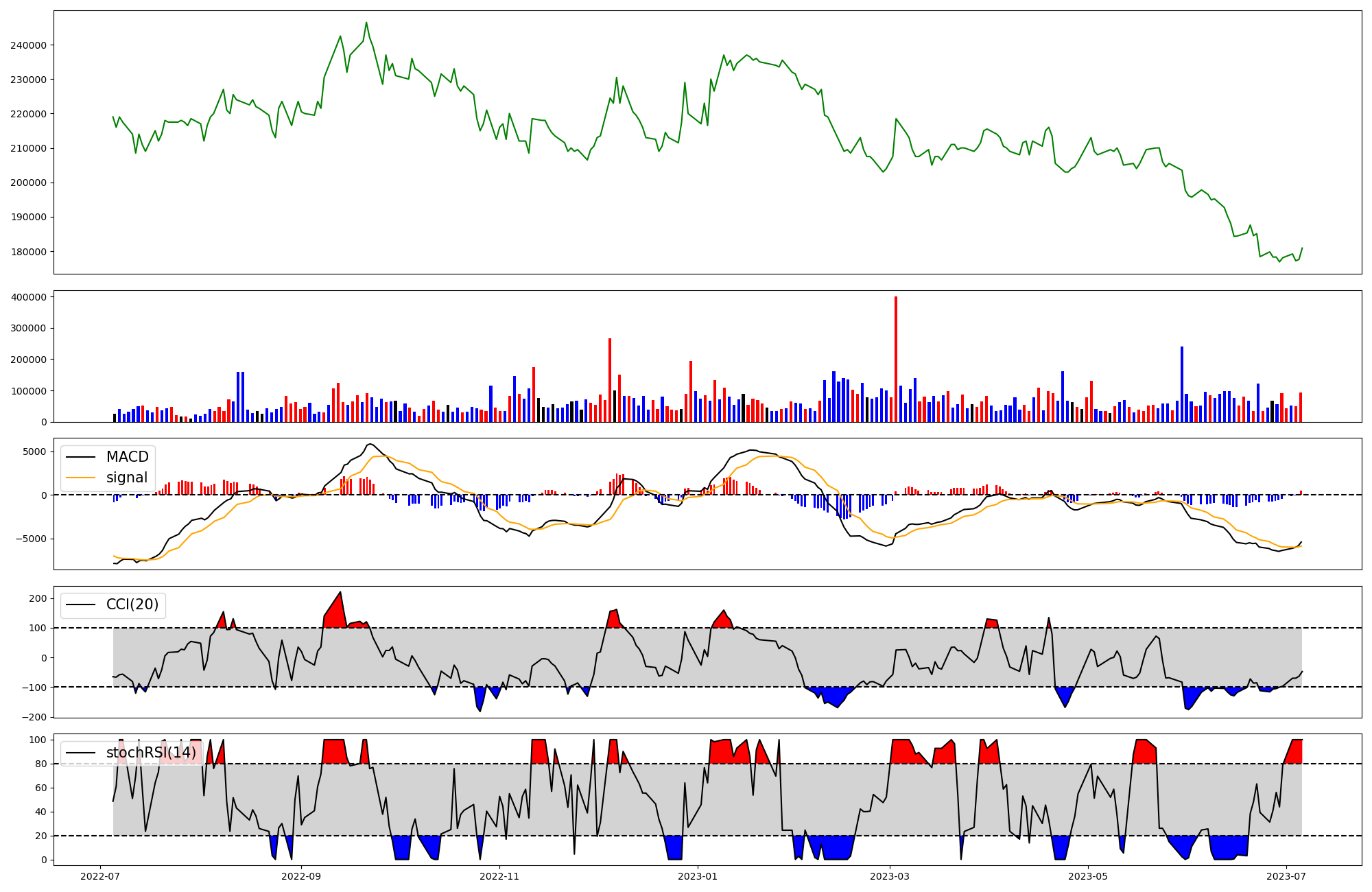Click the highest peak of the green price line

[366, 23]
